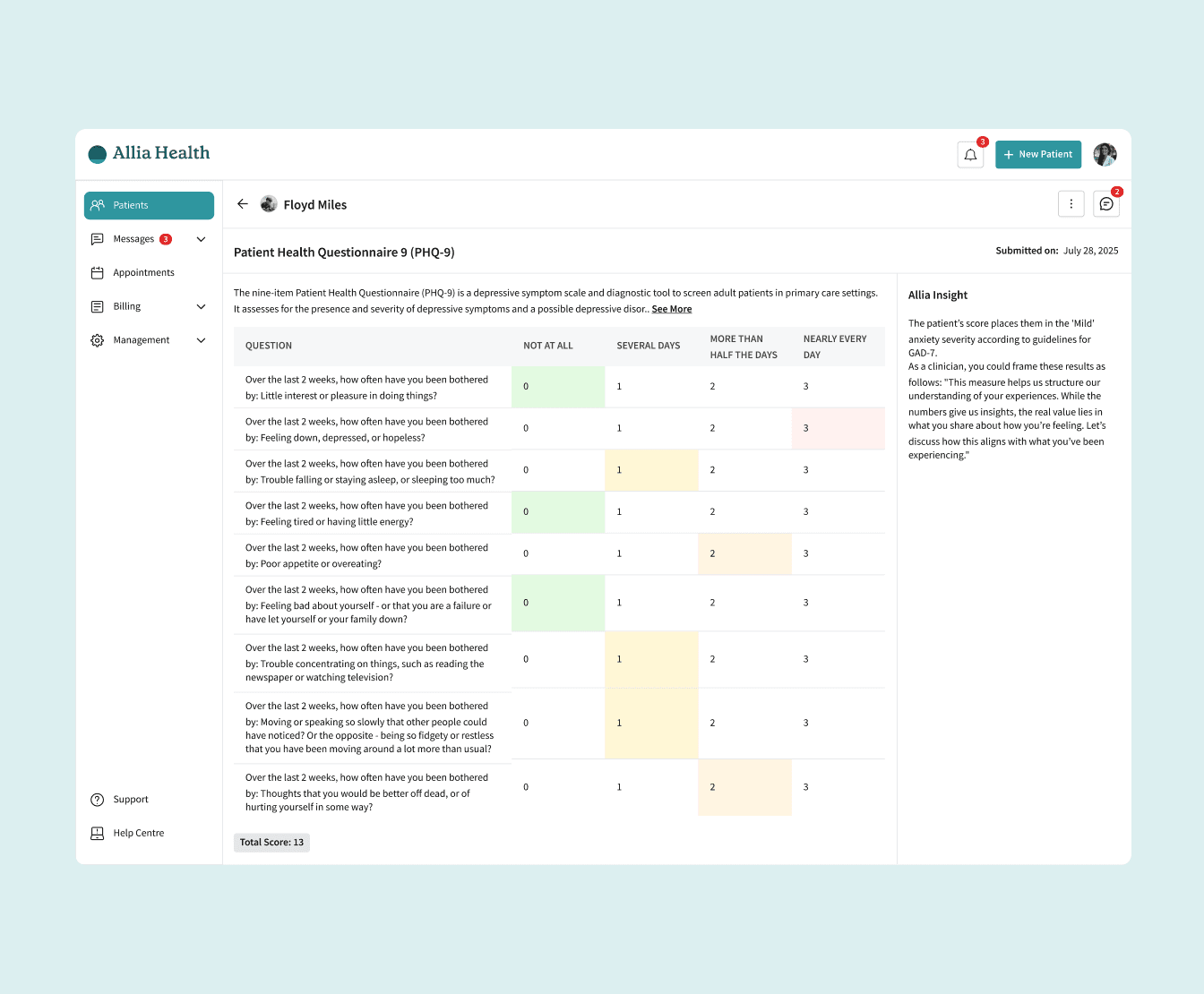Open user profile avatar in header
The width and height of the screenshot is (1204, 994).
(1105, 155)
